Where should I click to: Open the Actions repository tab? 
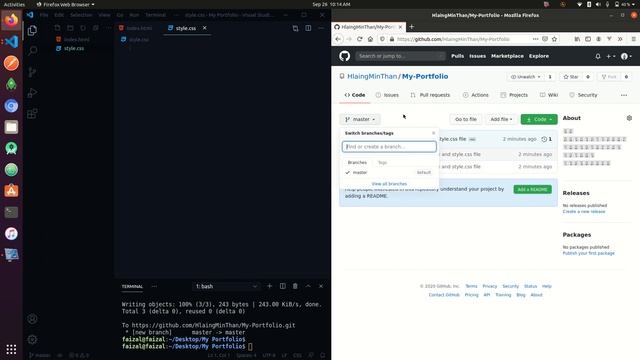point(476,95)
